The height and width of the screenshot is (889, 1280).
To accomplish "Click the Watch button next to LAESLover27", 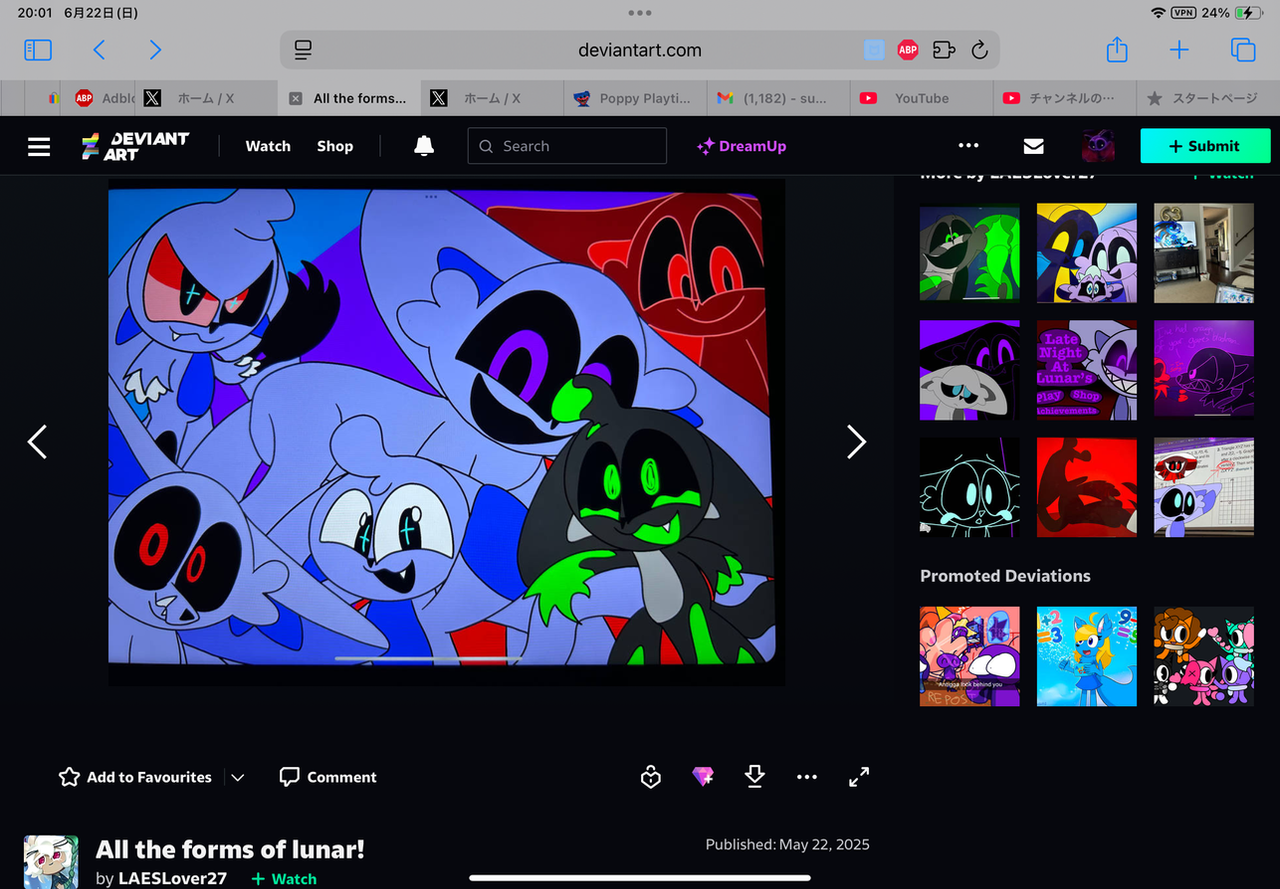I will (284, 879).
